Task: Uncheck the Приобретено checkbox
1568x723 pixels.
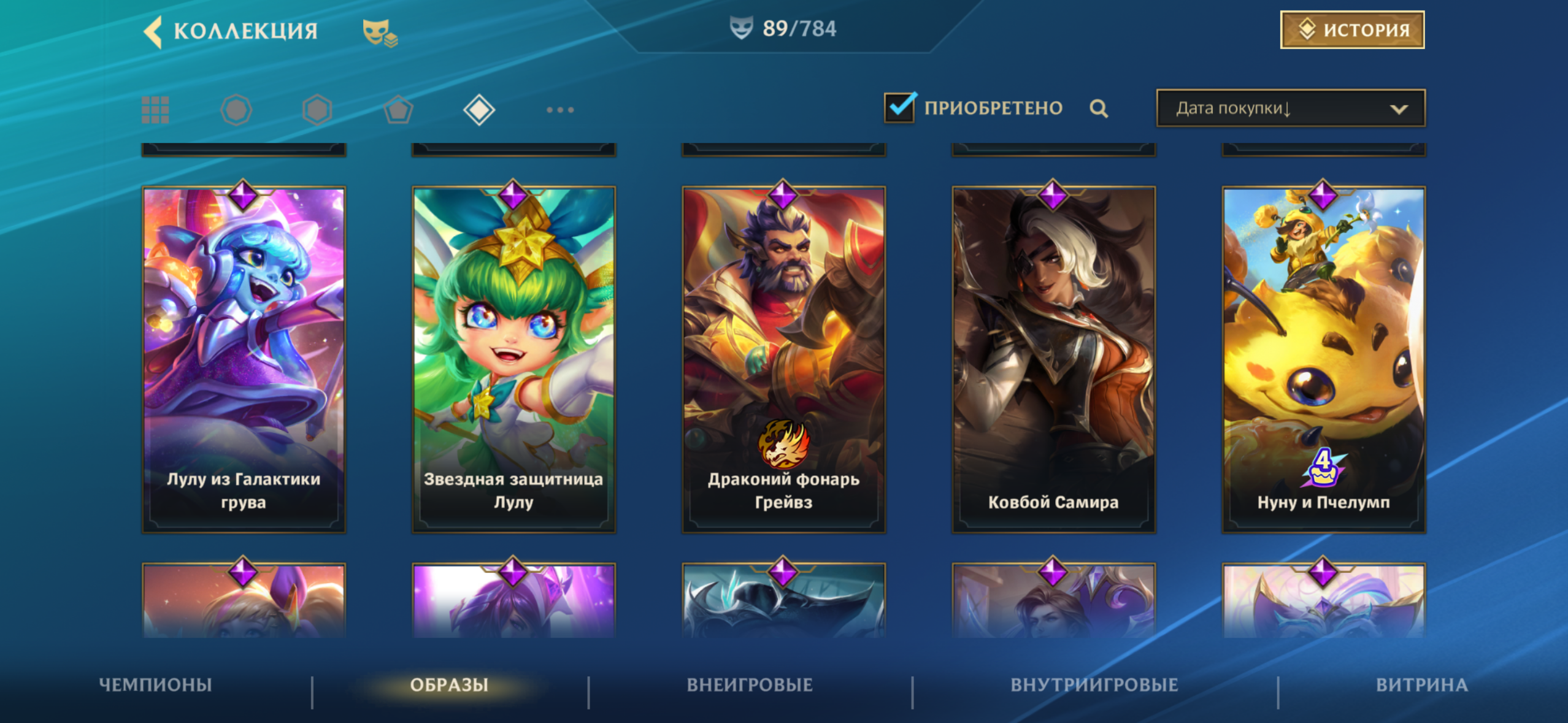Action: (899, 107)
